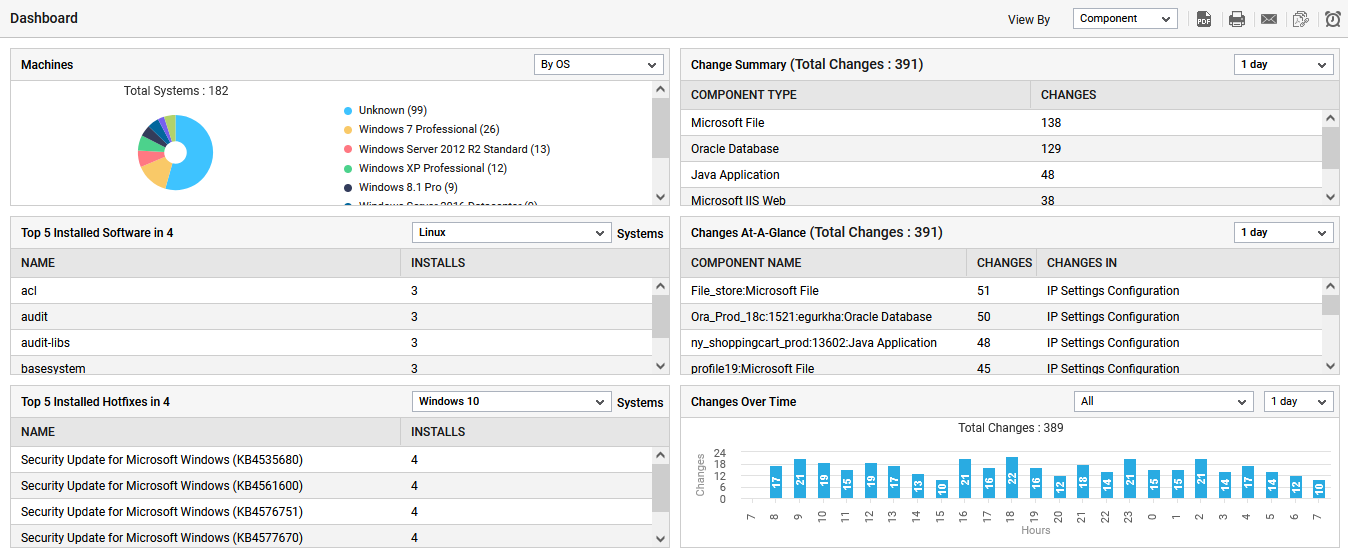The height and width of the screenshot is (556, 1348).
Task: Select the basesystem software row
Action: [331, 366]
